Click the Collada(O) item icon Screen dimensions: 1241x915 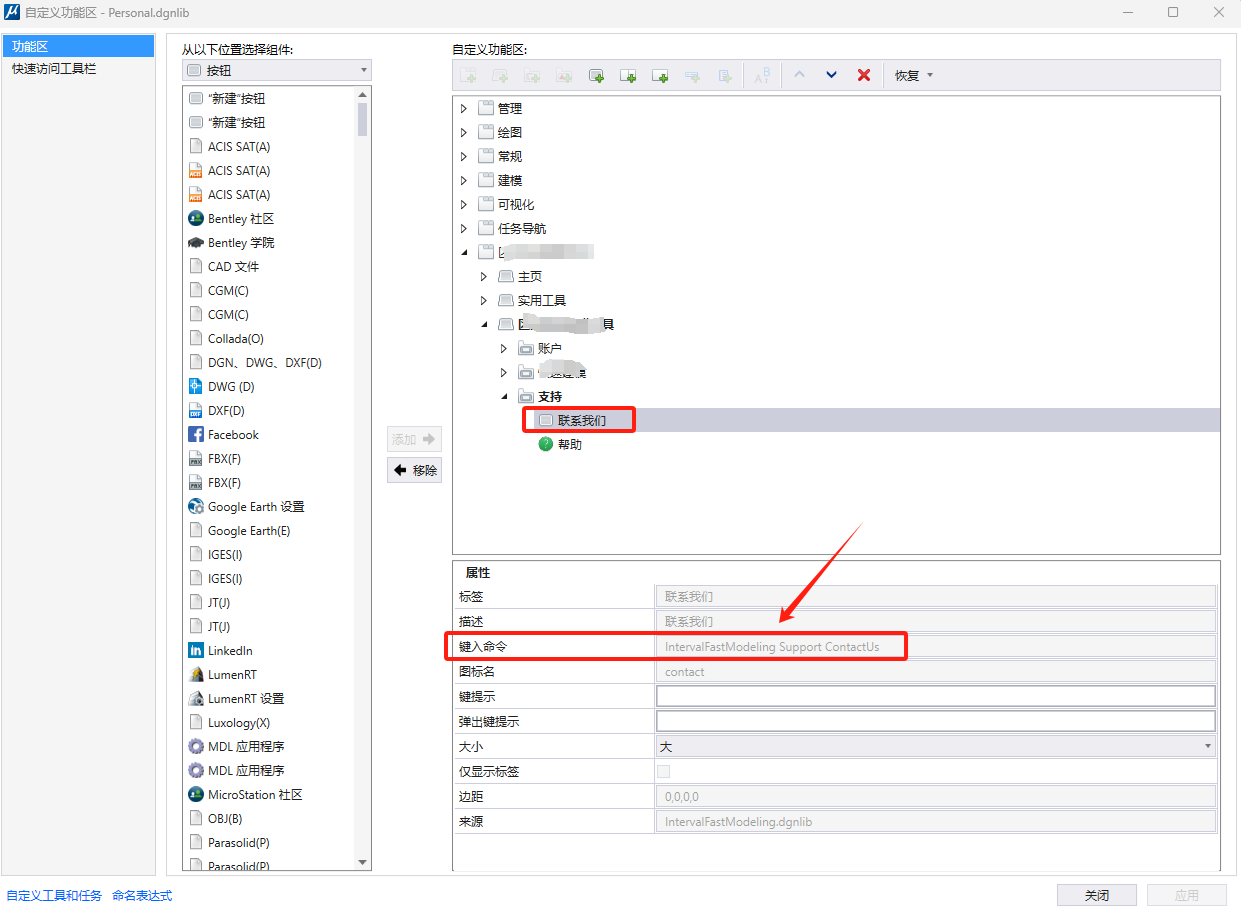(x=196, y=338)
